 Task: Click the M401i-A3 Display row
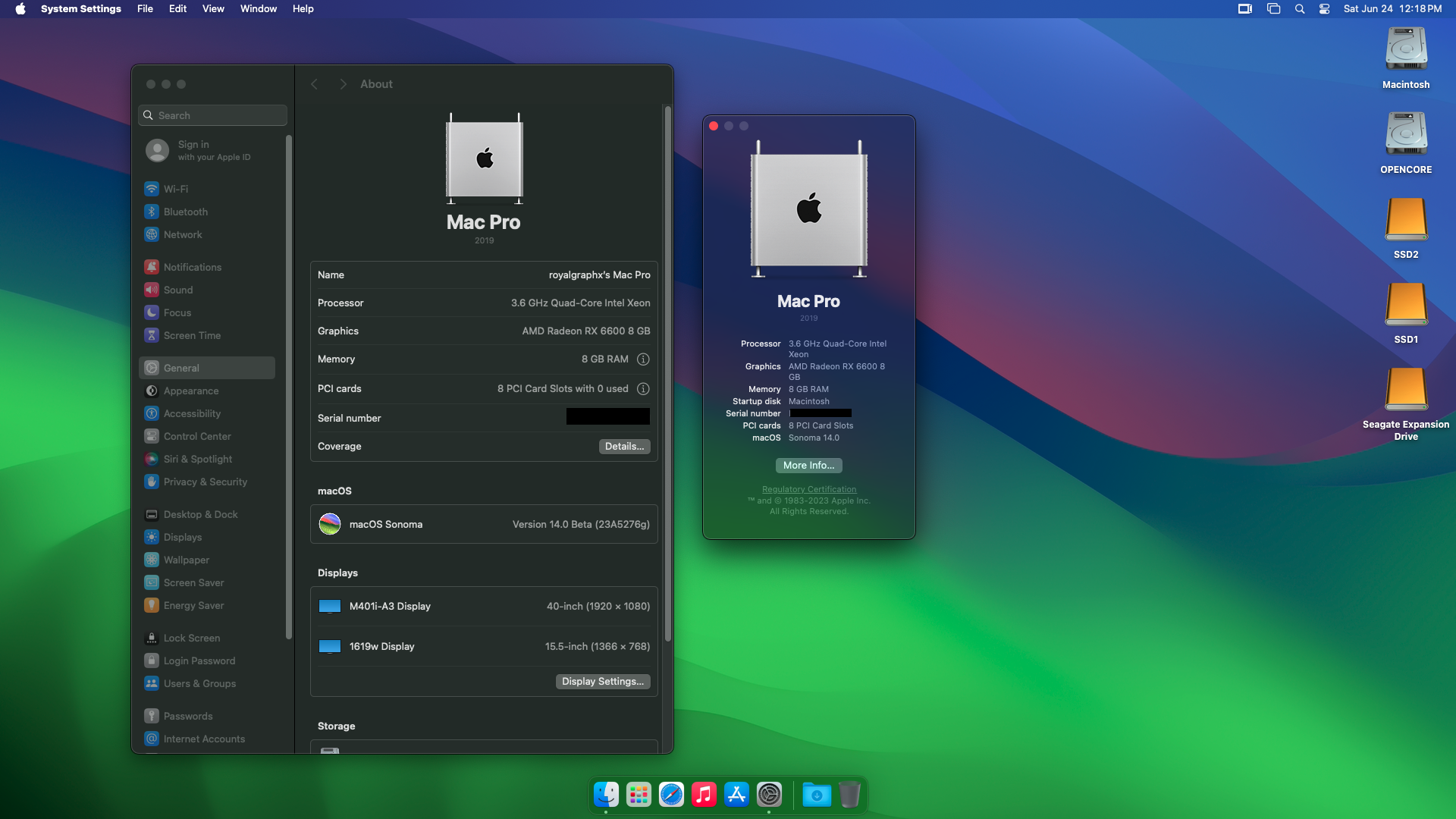tap(484, 606)
